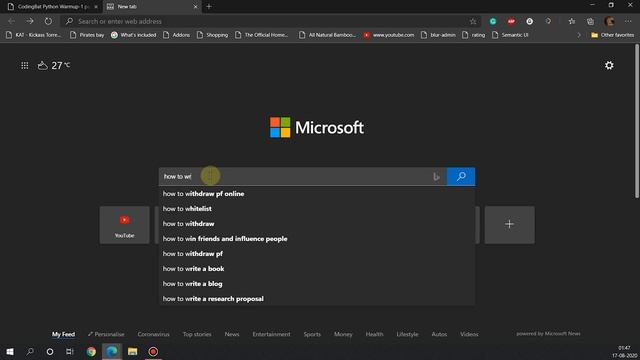The width and height of the screenshot is (640, 360).
Task: Open the Semantic UI bookmark
Action: pyautogui.click(x=510, y=35)
